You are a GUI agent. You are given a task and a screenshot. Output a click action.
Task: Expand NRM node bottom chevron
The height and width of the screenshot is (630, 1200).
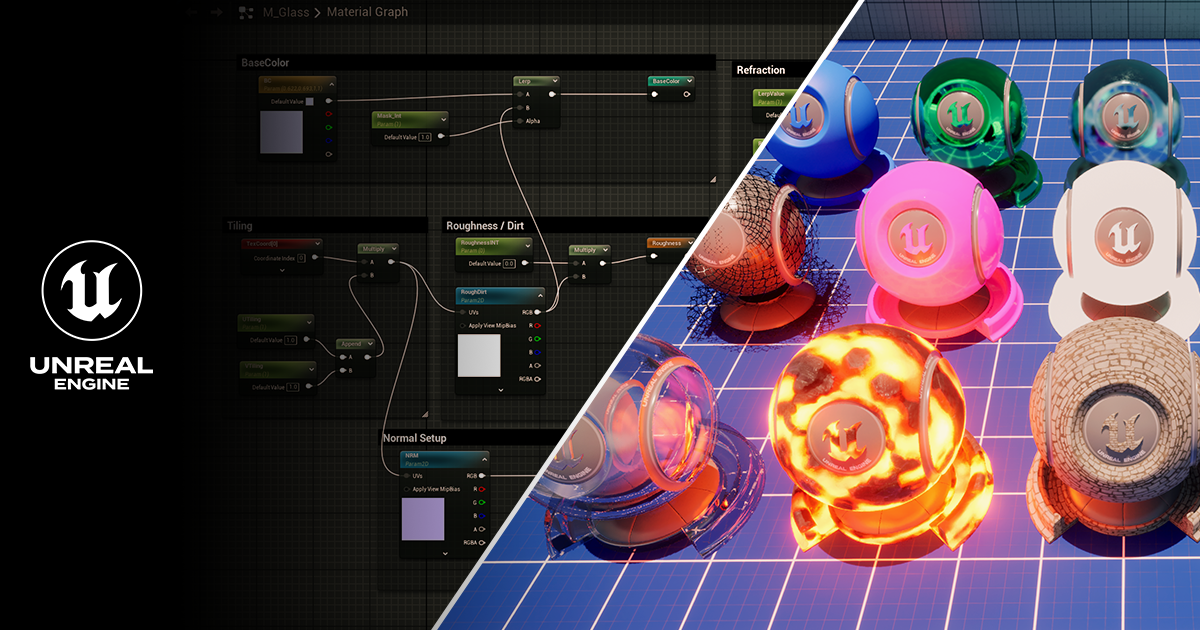pyautogui.click(x=444, y=553)
